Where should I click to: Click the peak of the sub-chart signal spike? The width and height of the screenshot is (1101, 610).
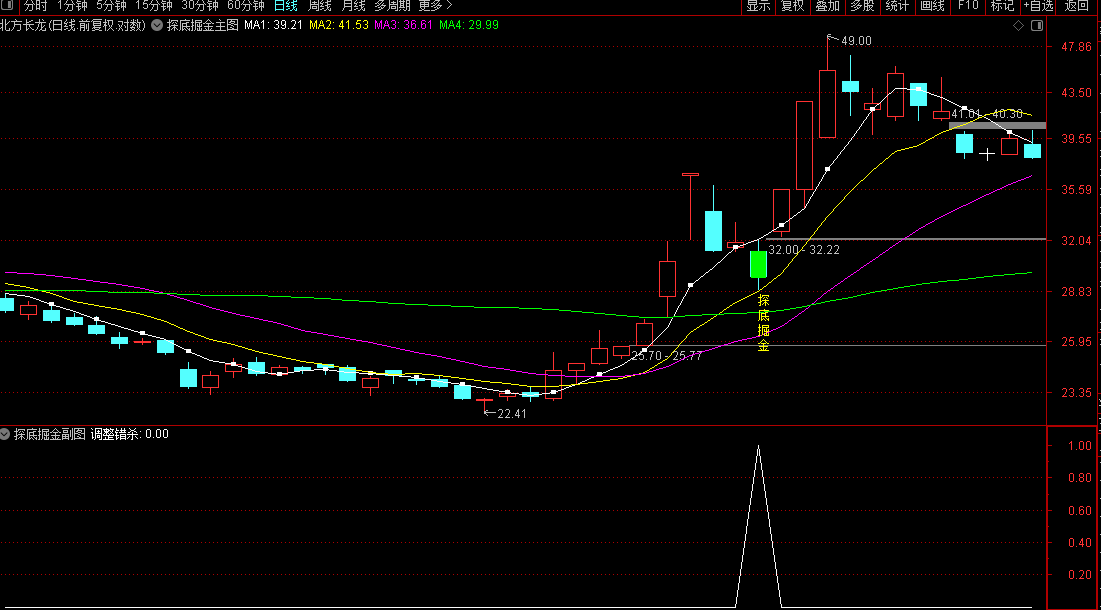tap(758, 446)
